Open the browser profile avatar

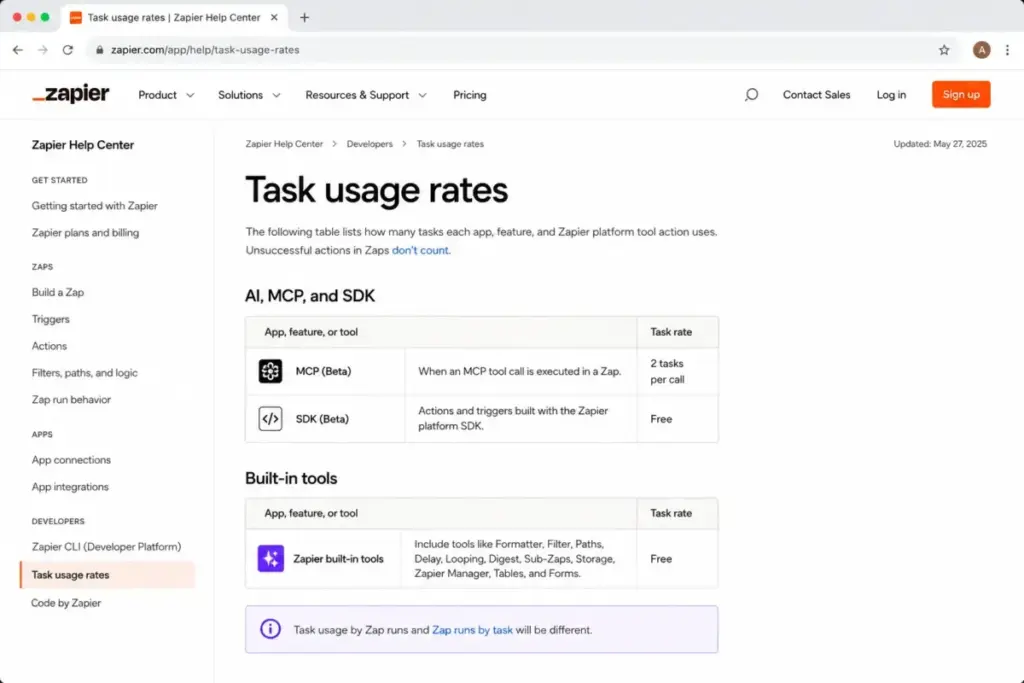coord(981,50)
